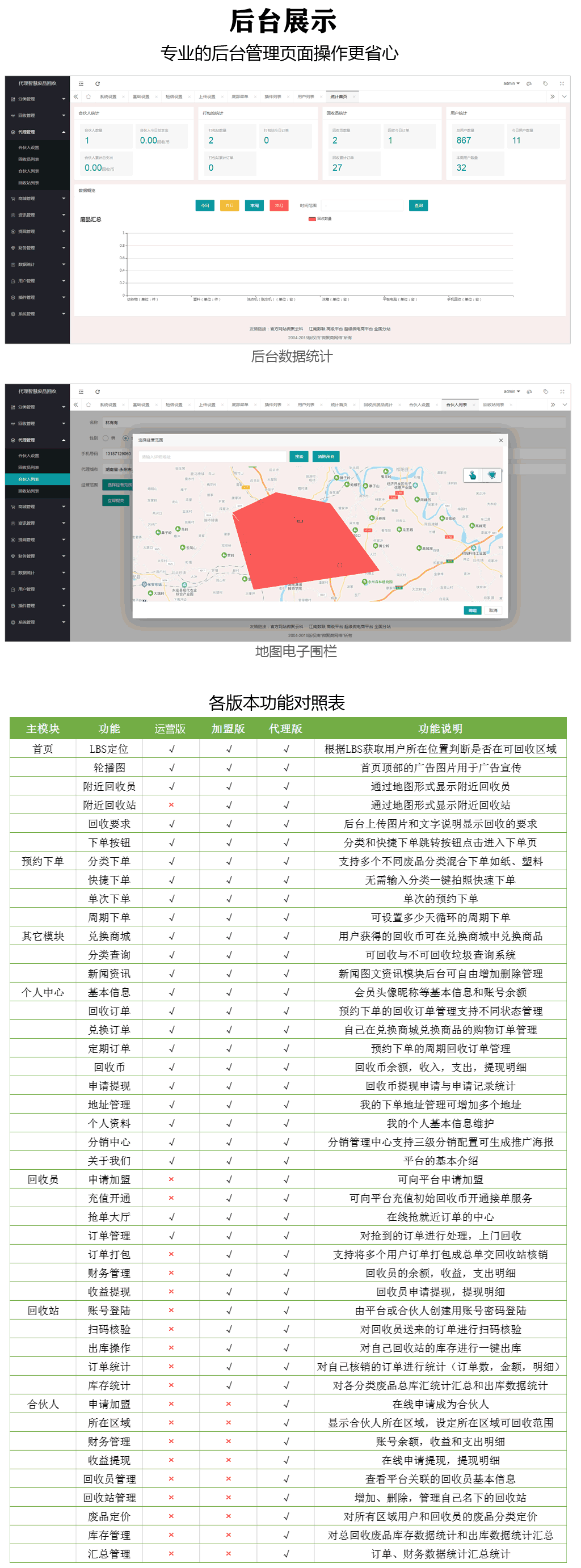This screenshot has width=581, height=1568.
Task: Click the theme icon beside admin in the upper dashboard
Action: 529,83
